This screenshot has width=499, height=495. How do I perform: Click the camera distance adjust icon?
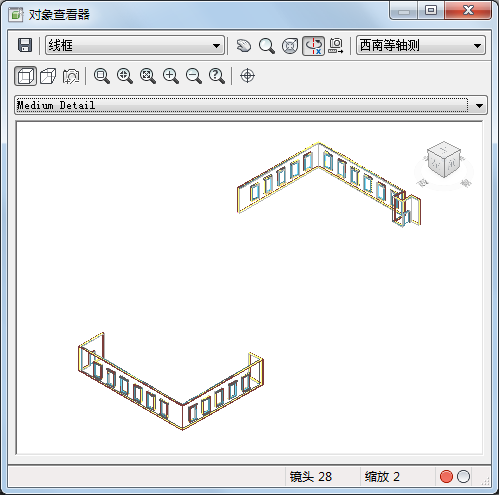tap(336, 46)
